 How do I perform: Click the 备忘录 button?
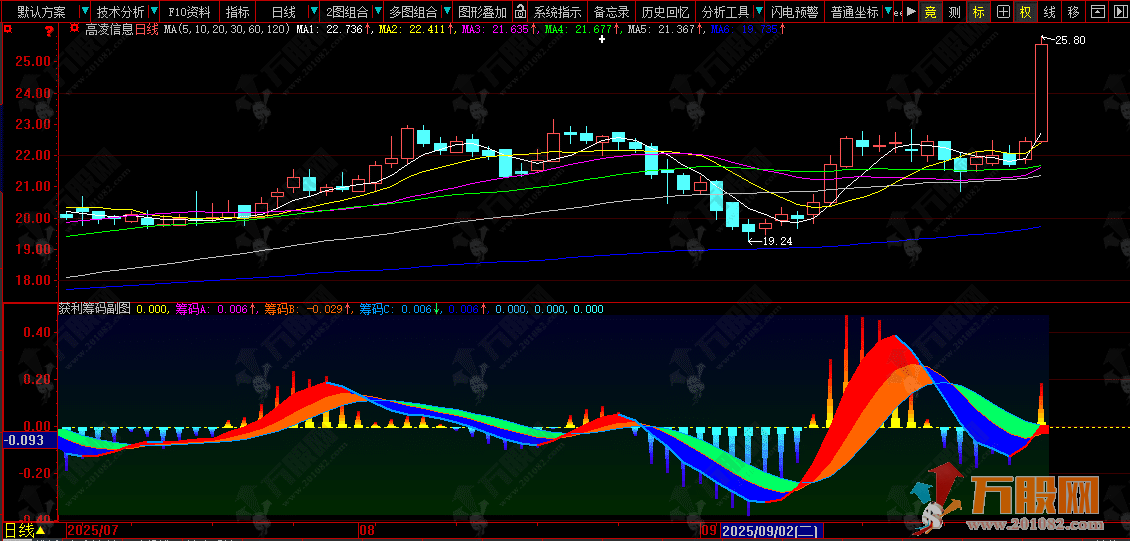click(611, 12)
